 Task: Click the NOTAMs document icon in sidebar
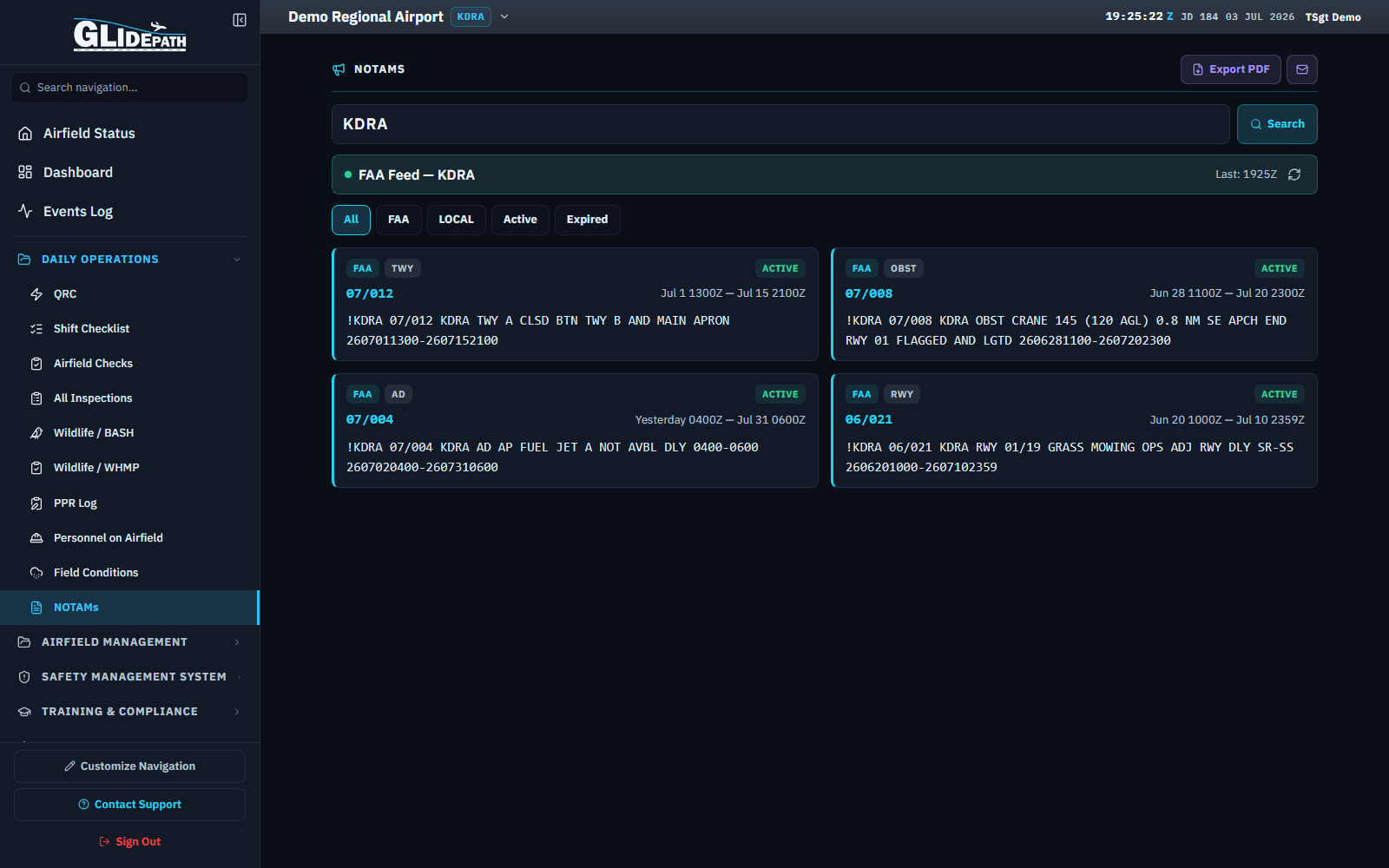(x=36, y=608)
